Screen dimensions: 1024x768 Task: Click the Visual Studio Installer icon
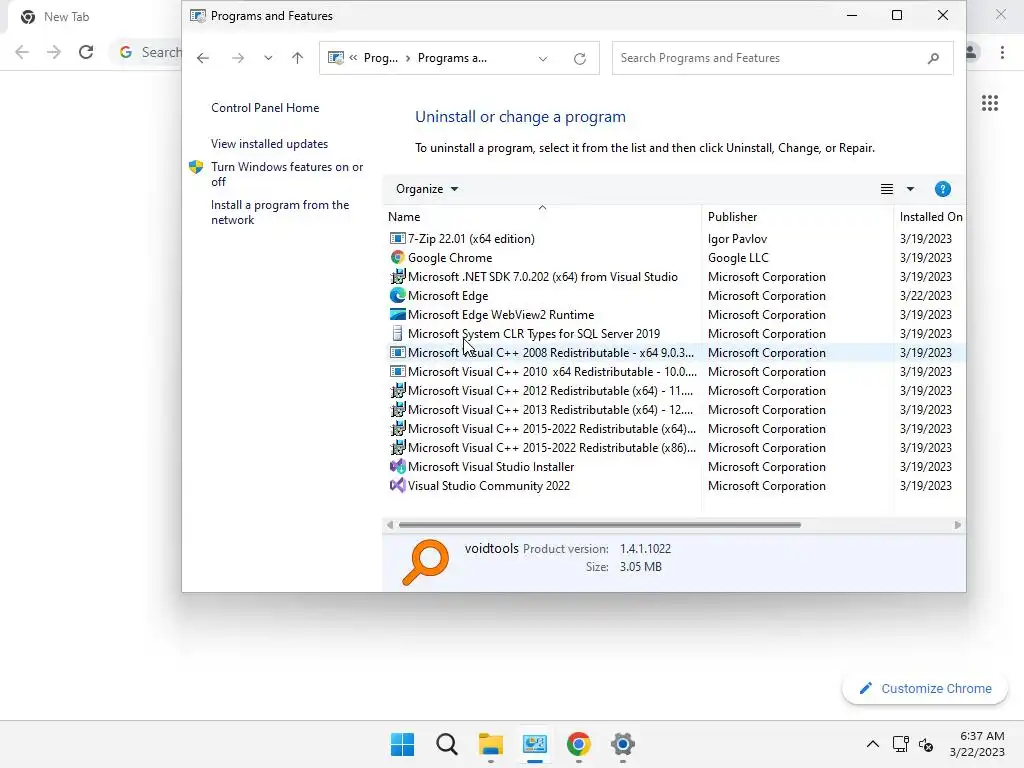tap(397, 466)
